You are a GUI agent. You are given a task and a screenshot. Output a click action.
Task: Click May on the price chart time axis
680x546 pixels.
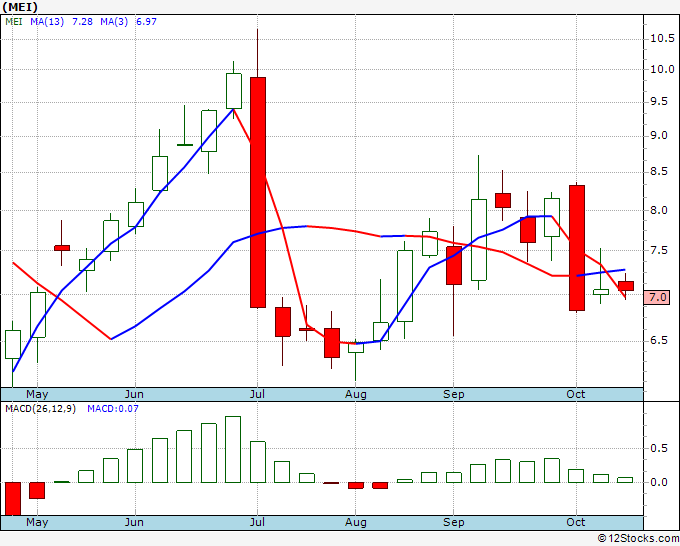tap(37, 394)
